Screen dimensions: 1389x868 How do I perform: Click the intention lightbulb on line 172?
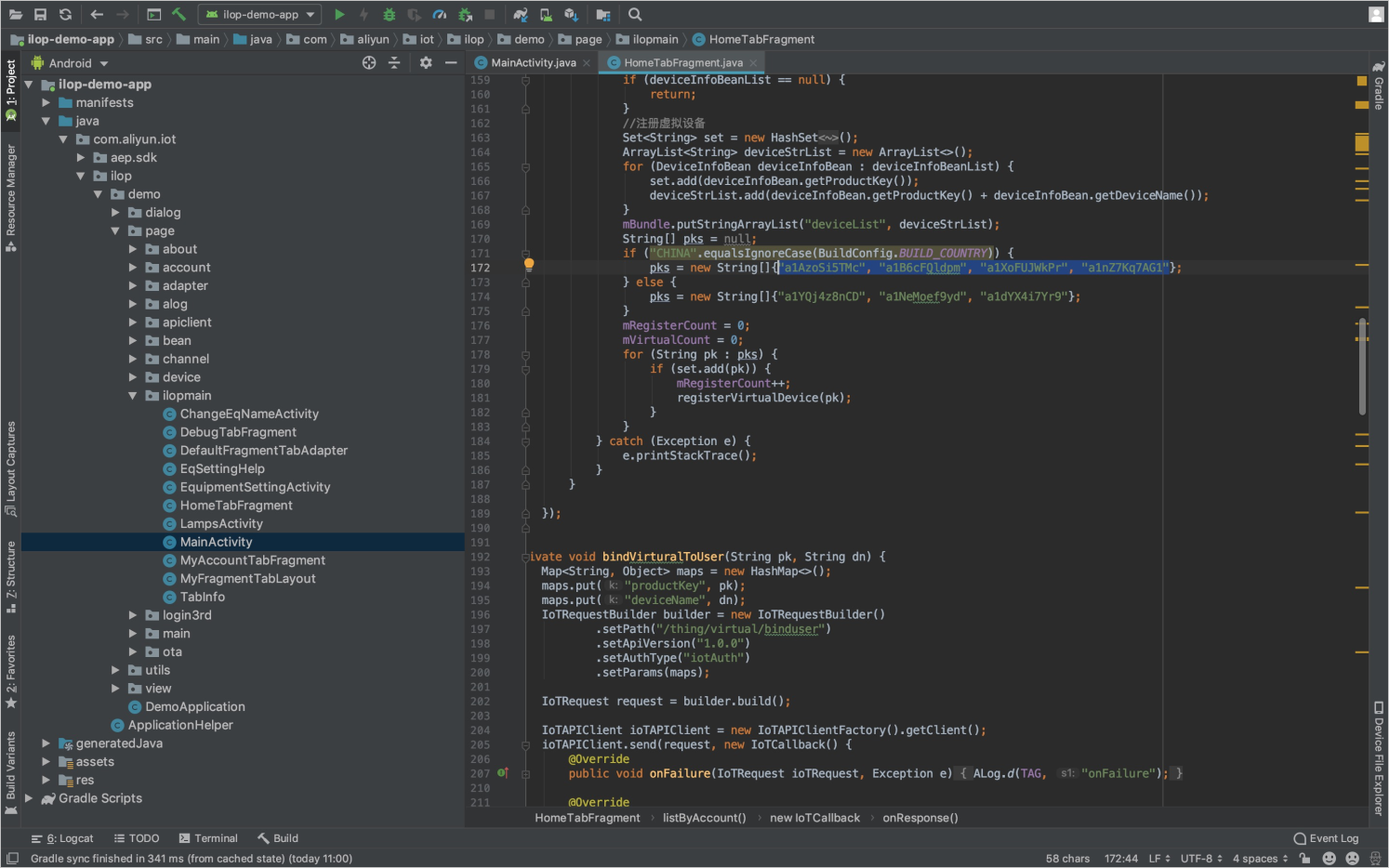(x=529, y=264)
